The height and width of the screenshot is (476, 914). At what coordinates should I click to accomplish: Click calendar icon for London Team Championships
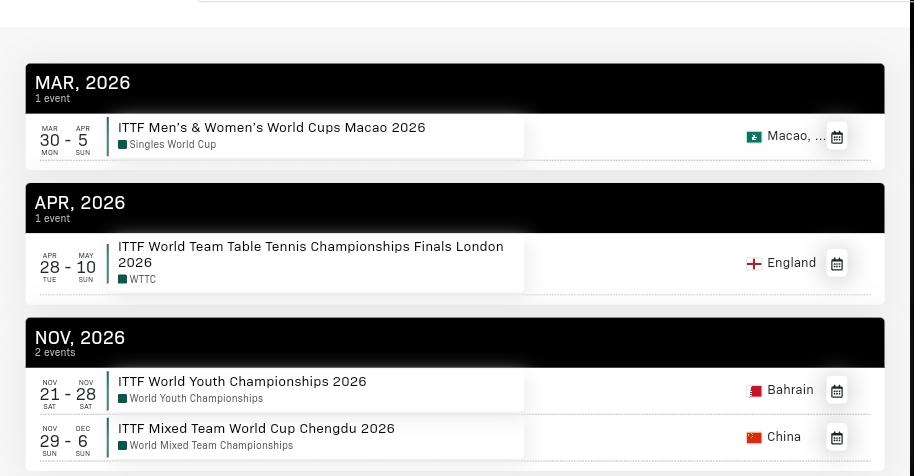[837, 264]
